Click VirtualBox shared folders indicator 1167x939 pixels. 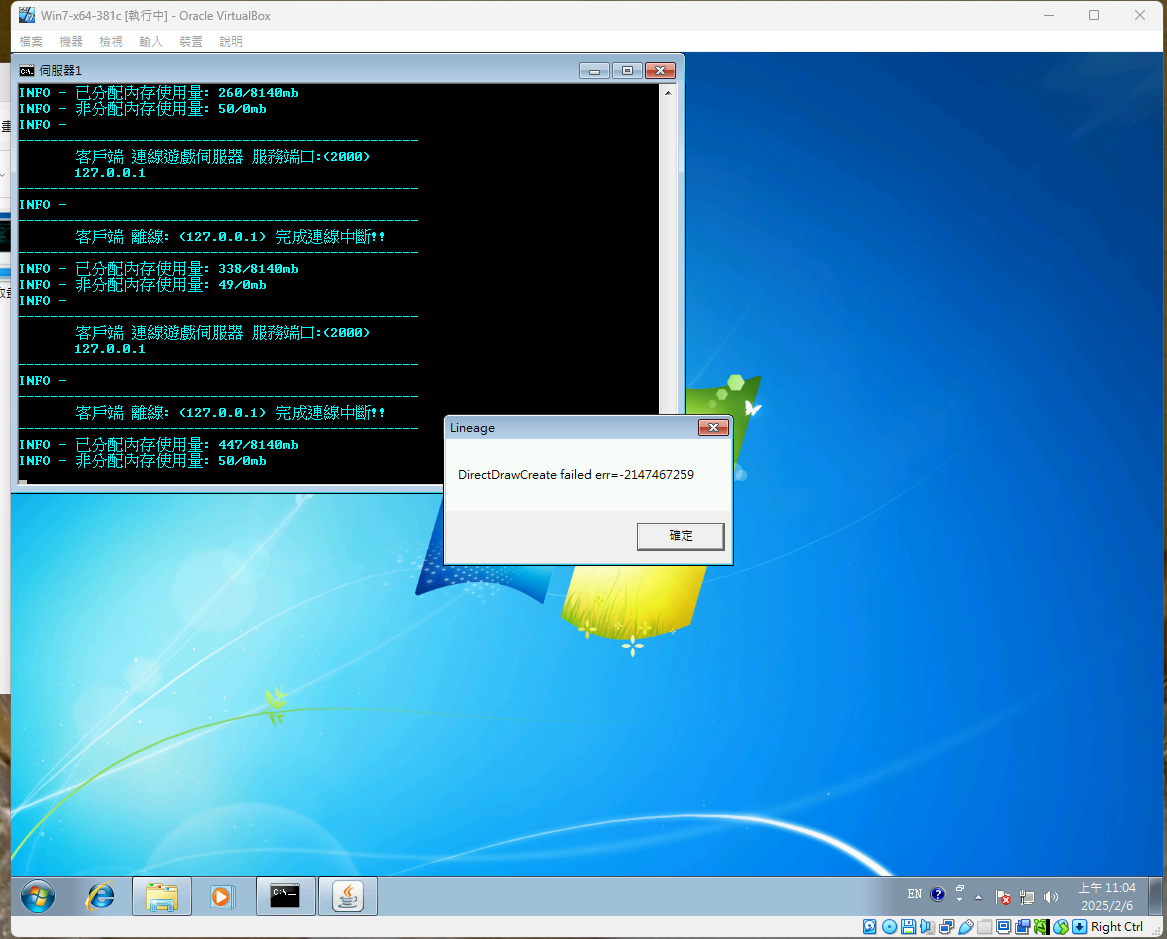985,927
